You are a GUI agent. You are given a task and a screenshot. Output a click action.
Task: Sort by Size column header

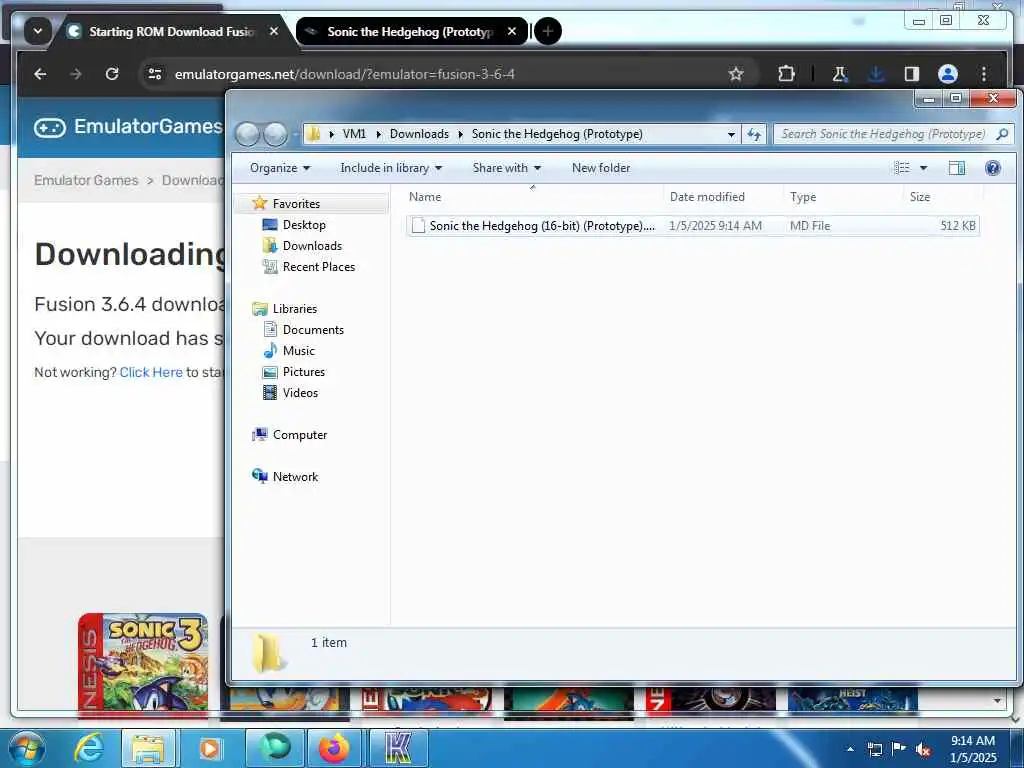tap(943, 197)
